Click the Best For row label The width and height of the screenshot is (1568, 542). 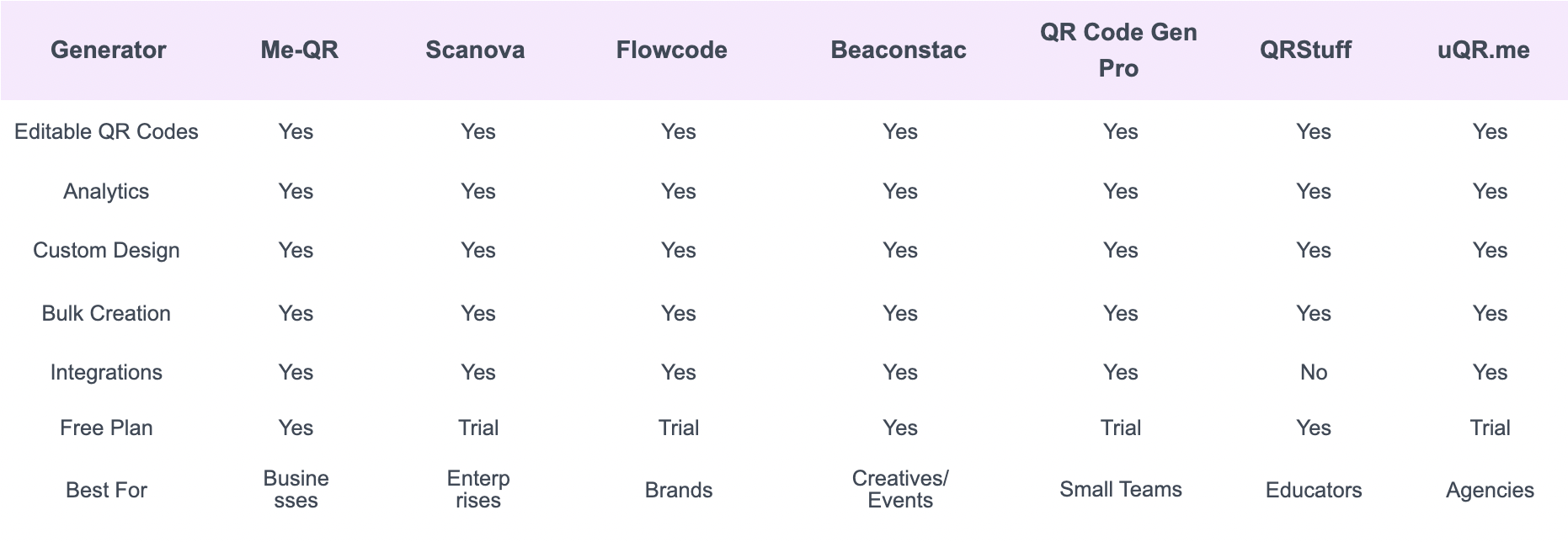[x=106, y=491]
